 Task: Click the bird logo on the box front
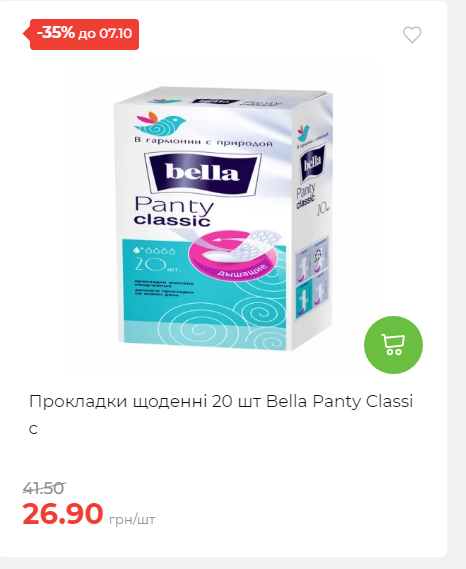click(x=160, y=123)
